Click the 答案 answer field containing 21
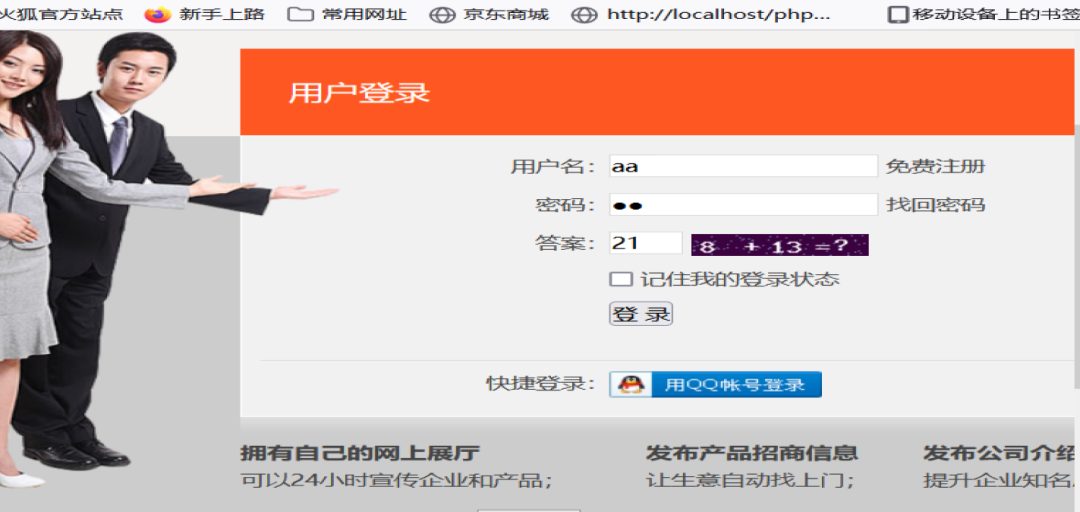This screenshot has width=1080, height=512. (x=645, y=243)
